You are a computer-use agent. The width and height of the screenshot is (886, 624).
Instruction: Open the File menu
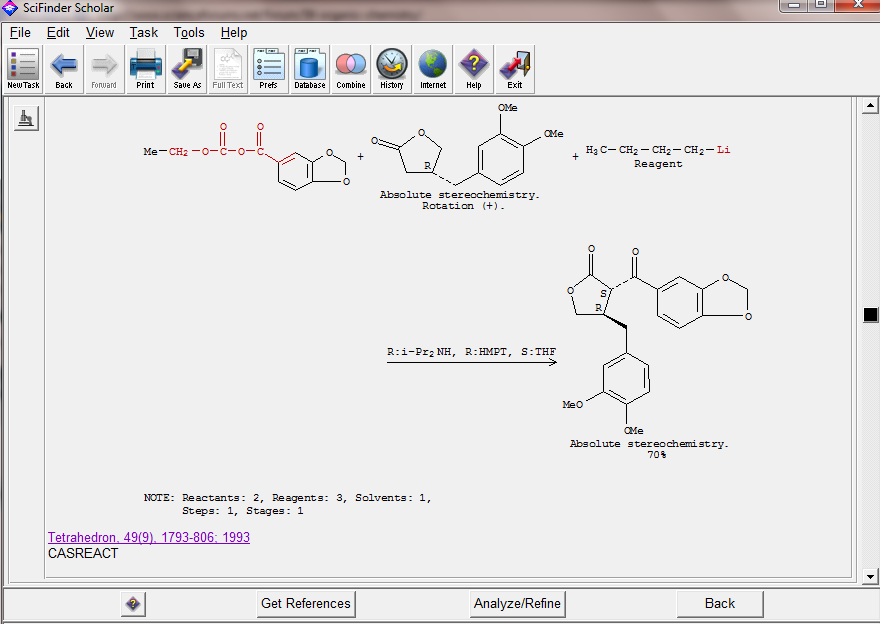point(20,32)
